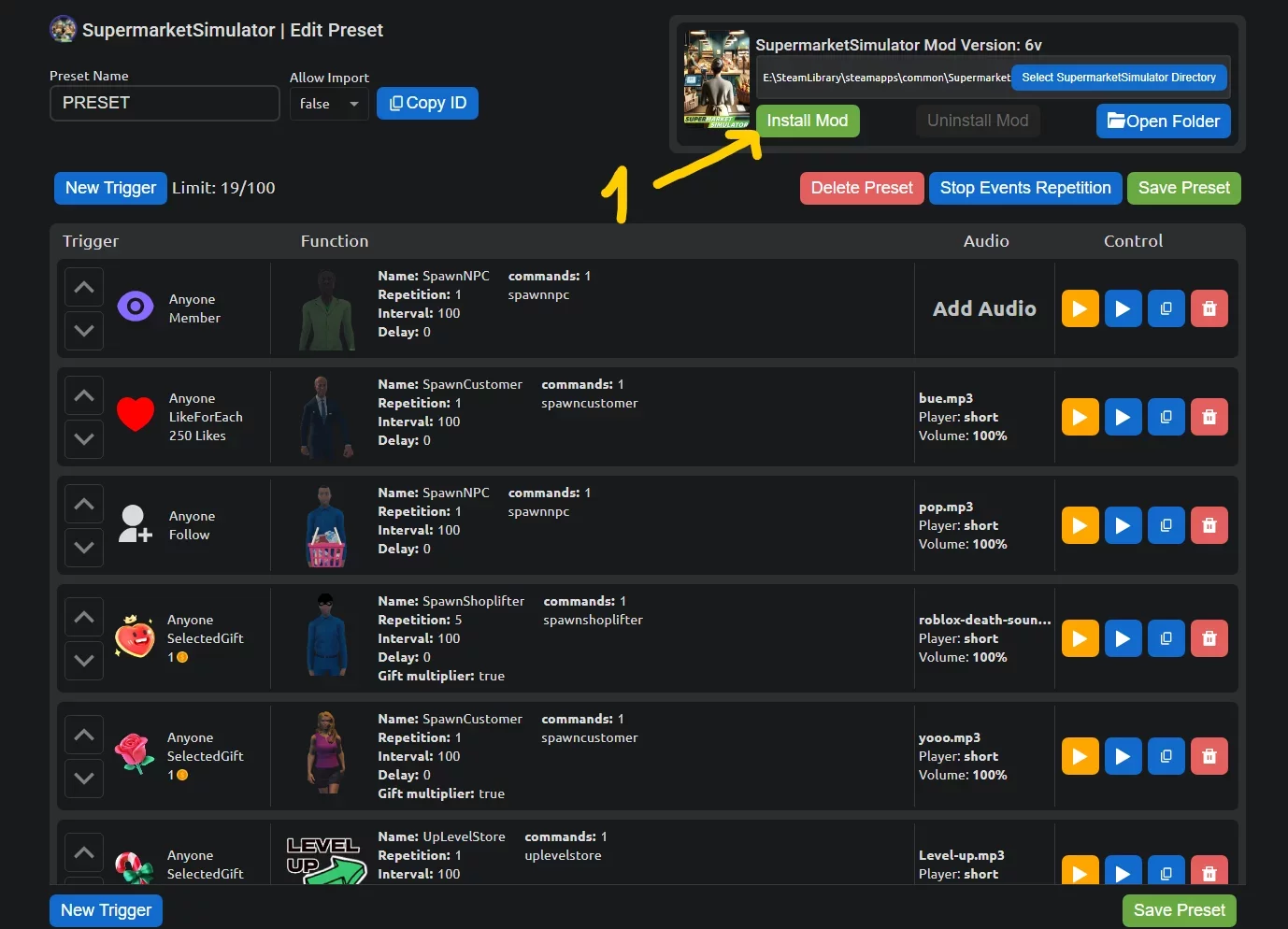Click orange play button in SpawnShoplifter row

coord(1080,638)
